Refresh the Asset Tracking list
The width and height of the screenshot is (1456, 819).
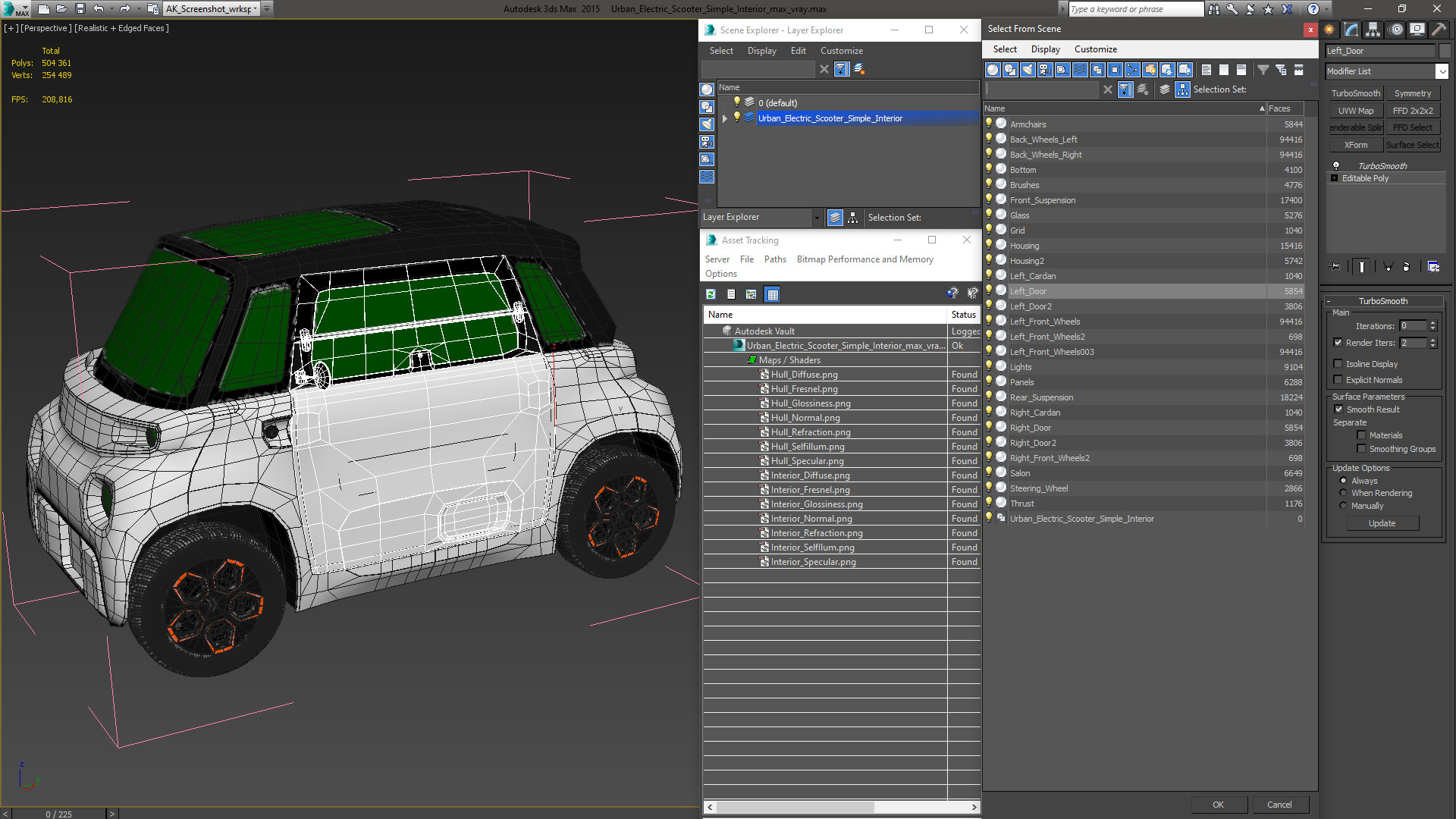pos(711,294)
